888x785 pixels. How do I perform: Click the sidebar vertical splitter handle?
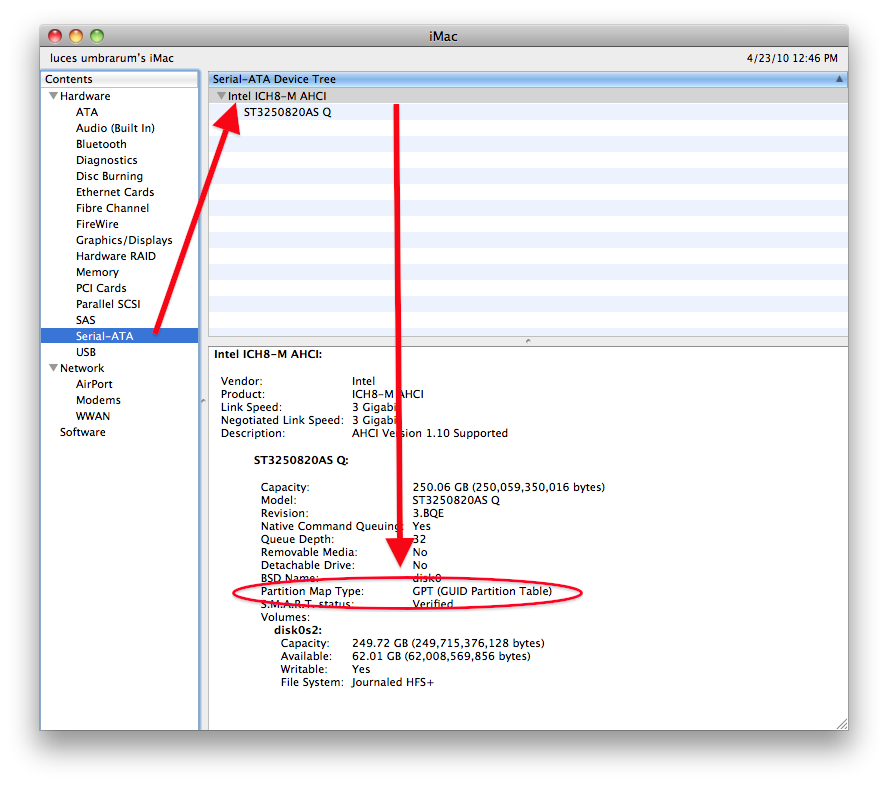pyautogui.click(x=203, y=401)
